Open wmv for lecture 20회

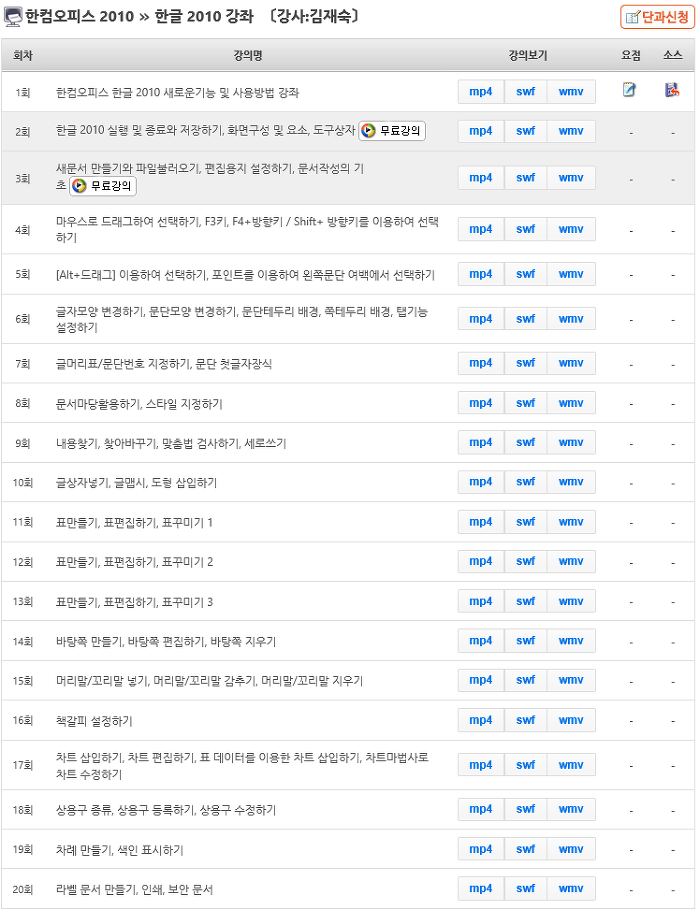(x=571, y=889)
